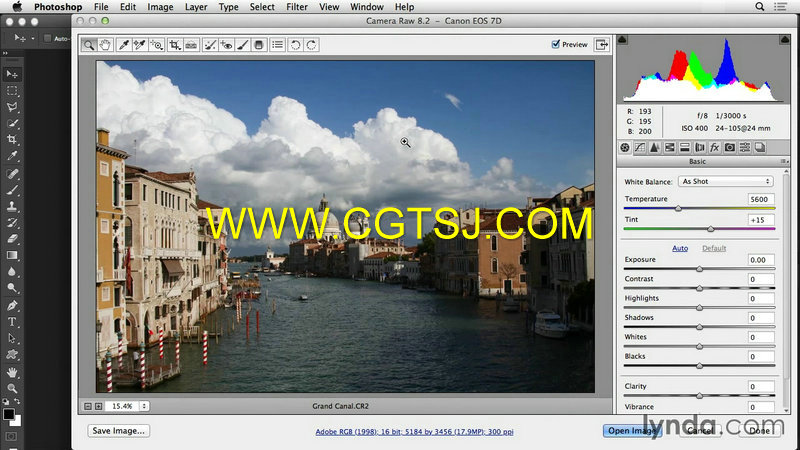Open the Layer menu
This screenshot has width=800, height=450.
(196, 7)
